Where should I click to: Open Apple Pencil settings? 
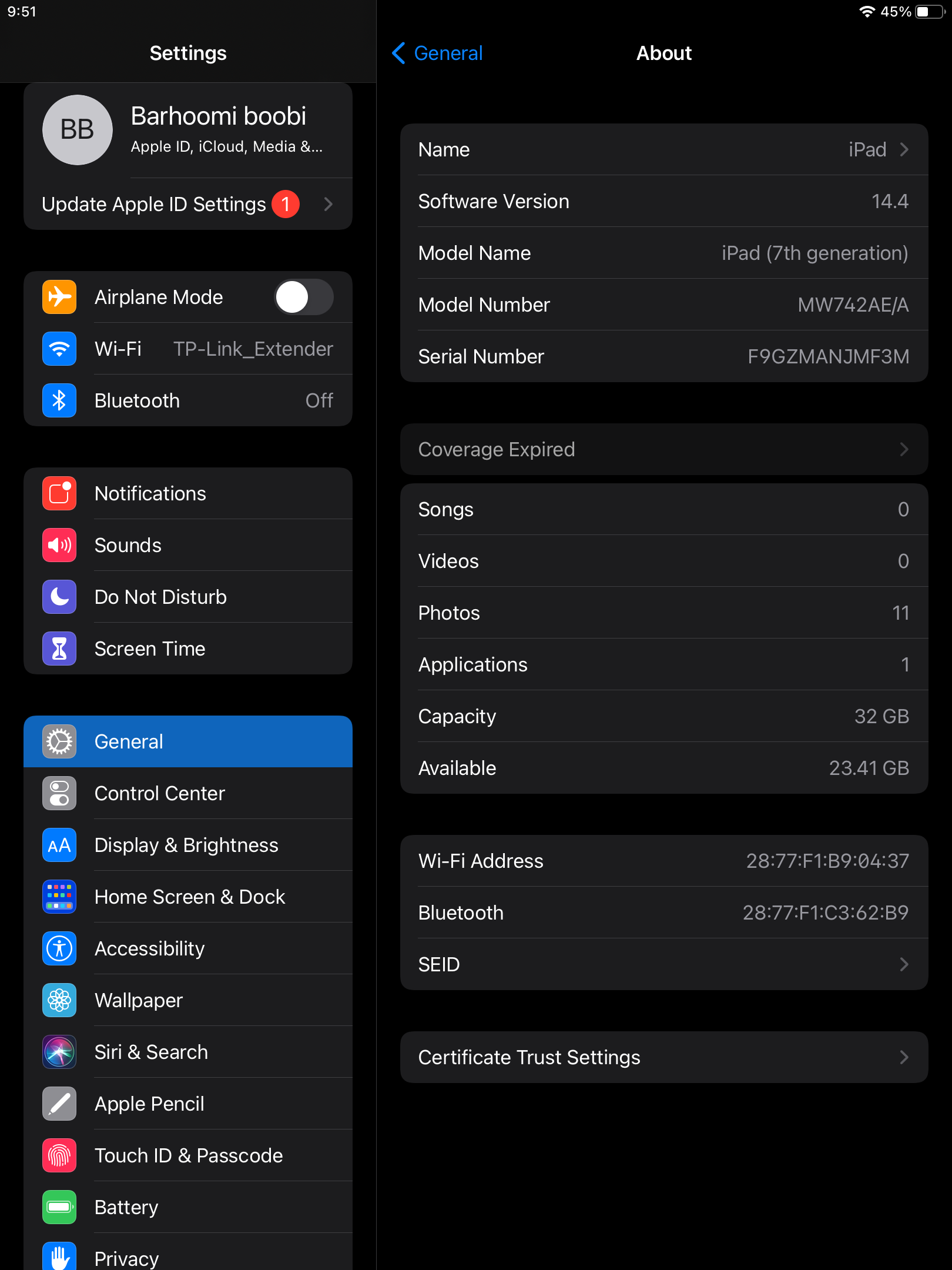(x=188, y=1104)
